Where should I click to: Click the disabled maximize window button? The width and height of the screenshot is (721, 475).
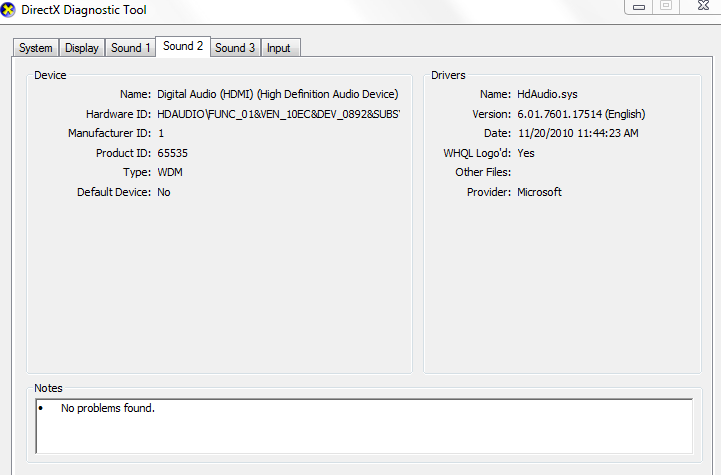[x=666, y=6]
